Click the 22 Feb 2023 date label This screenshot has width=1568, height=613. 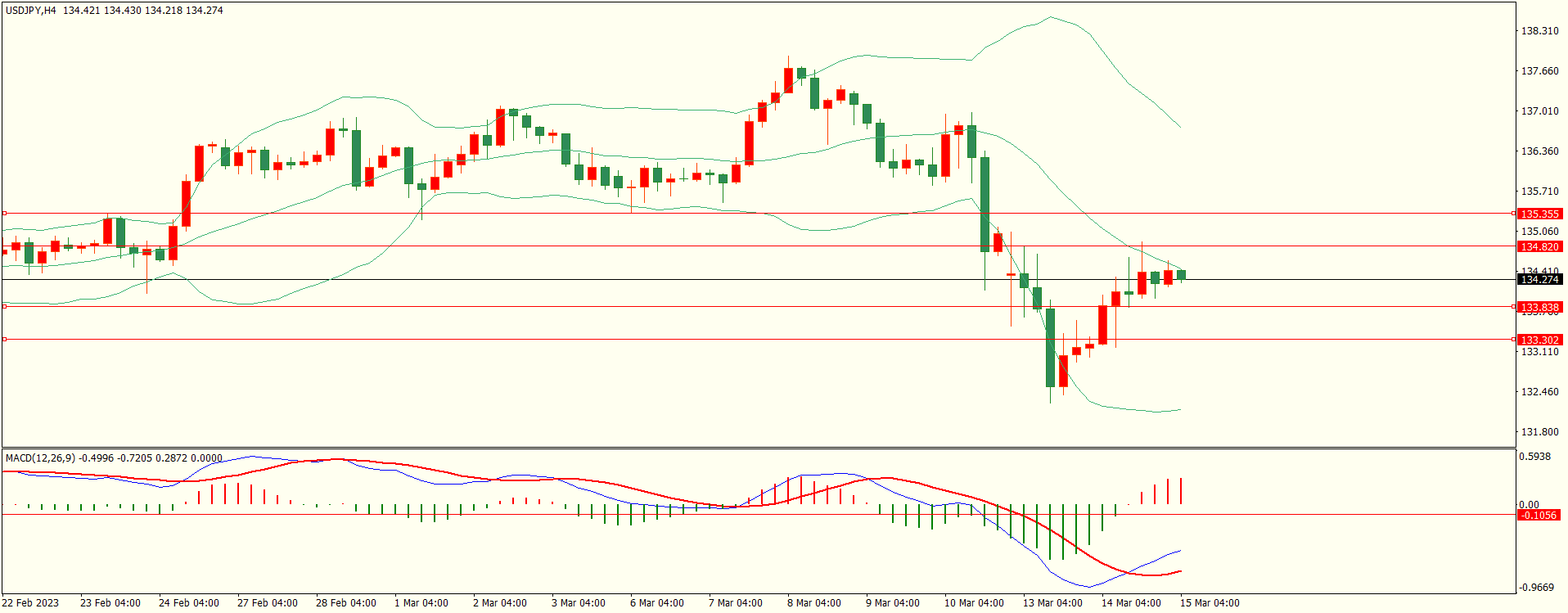pyautogui.click(x=30, y=603)
